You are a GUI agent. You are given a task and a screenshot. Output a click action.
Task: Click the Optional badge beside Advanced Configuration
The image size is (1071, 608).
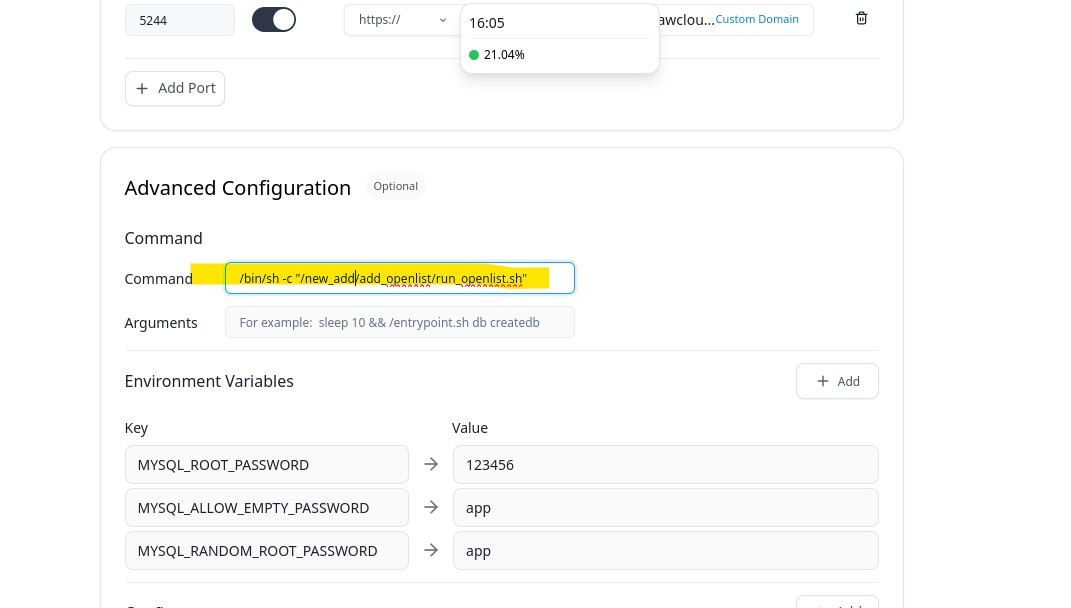(395, 186)
